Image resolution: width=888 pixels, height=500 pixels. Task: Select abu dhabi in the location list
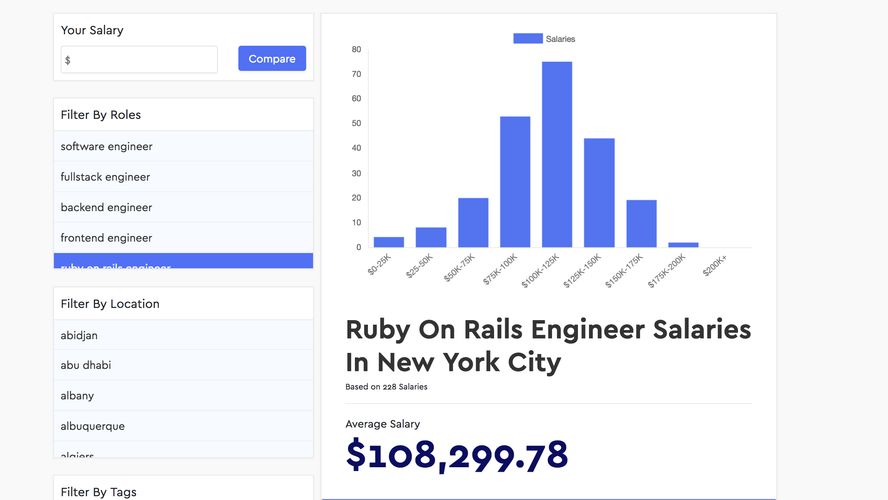(183, 365)
